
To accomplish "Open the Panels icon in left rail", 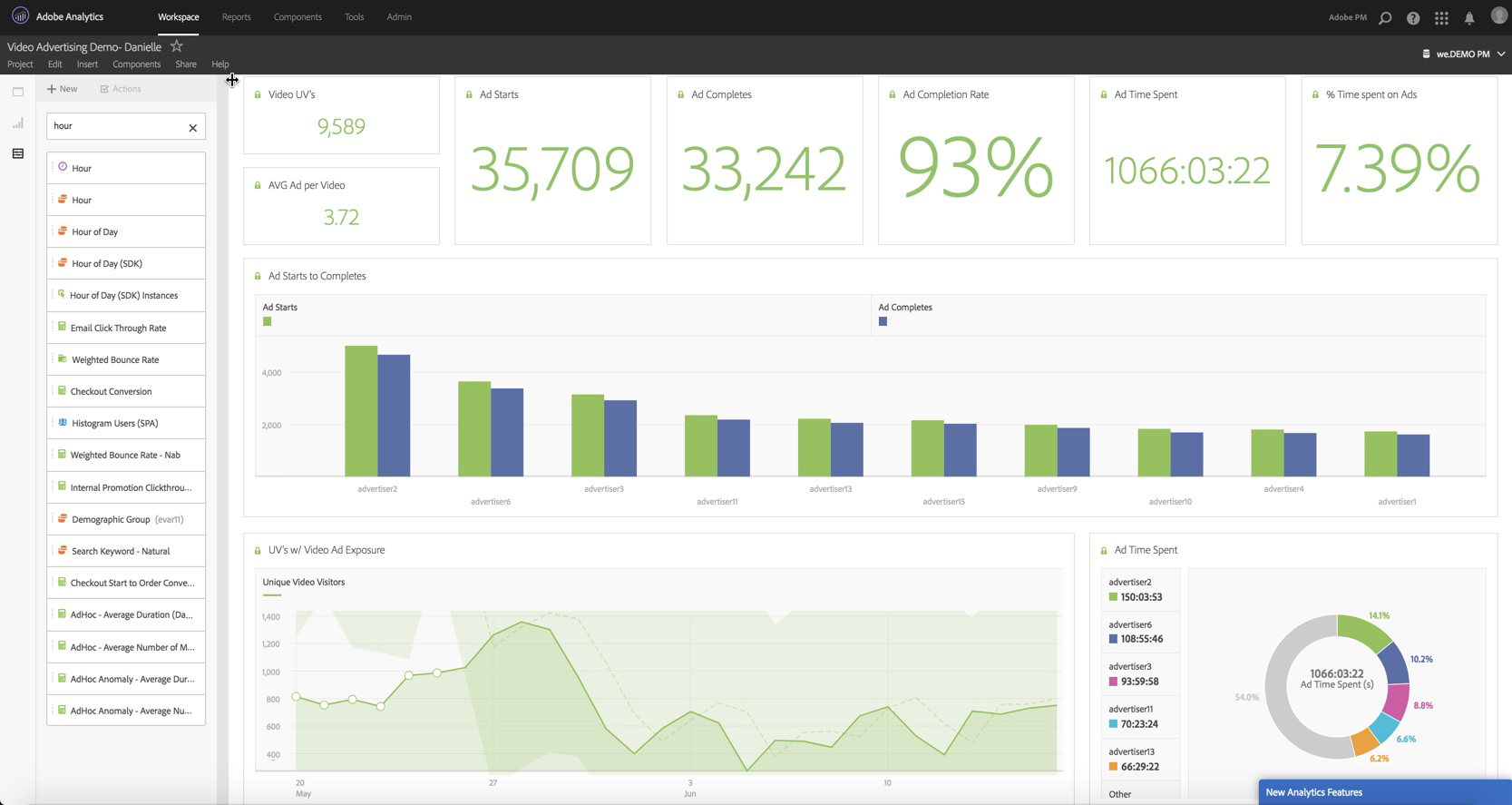I will pos(18,92).
